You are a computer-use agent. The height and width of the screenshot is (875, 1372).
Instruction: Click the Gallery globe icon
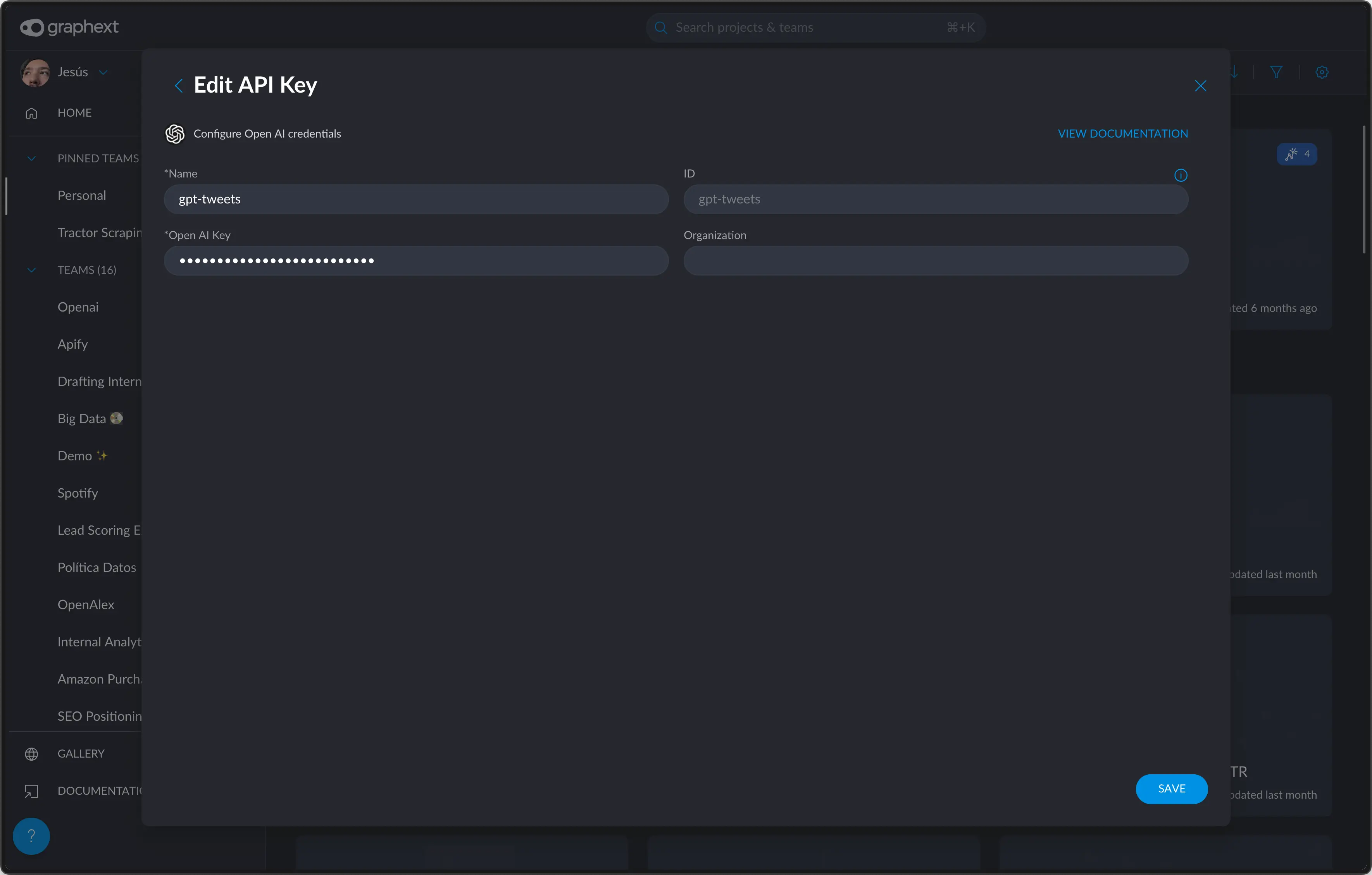(x=31, y=754)
